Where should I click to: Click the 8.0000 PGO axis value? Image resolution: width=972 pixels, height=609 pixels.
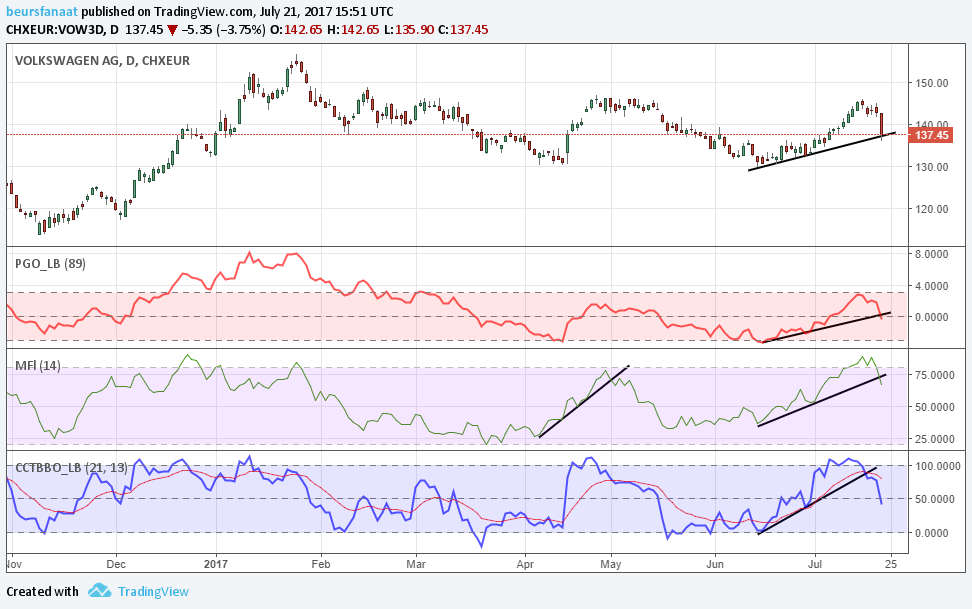(x=932, y=254)
